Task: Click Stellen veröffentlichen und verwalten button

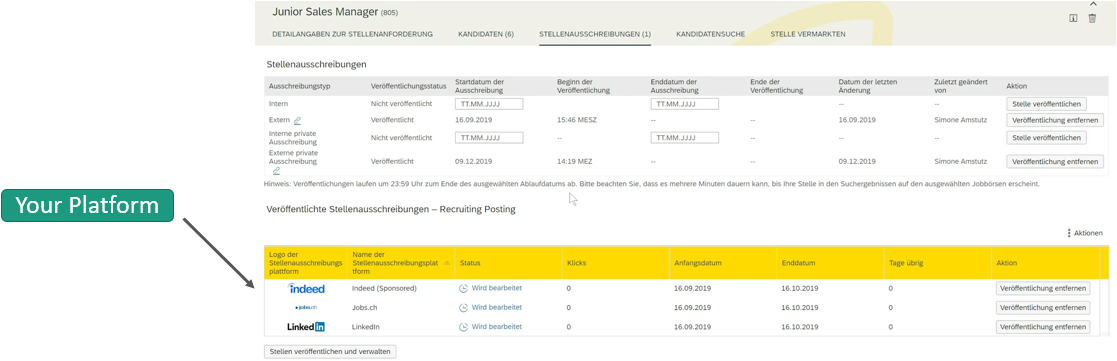Action: pos(330,352)
